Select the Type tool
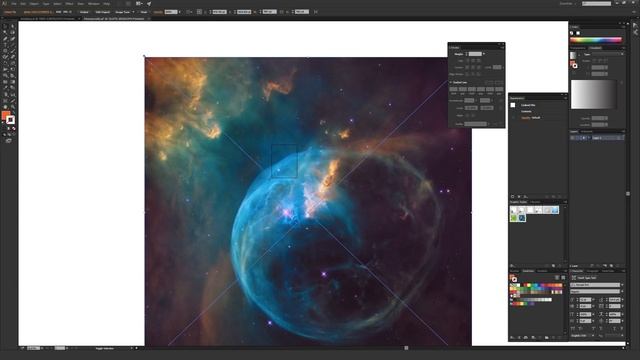Image resolution: width=640 pixels, height=360 pixels. click(5, 44)
